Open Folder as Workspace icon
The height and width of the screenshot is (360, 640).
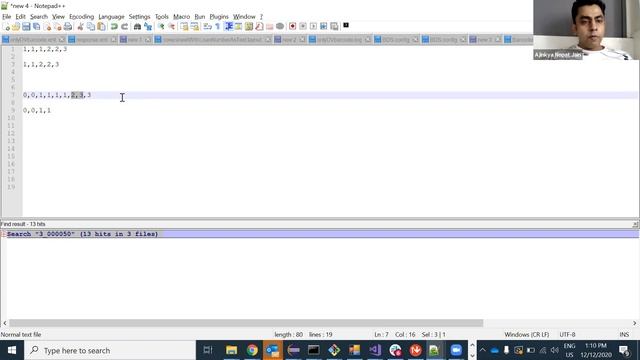tap(269, 27)
